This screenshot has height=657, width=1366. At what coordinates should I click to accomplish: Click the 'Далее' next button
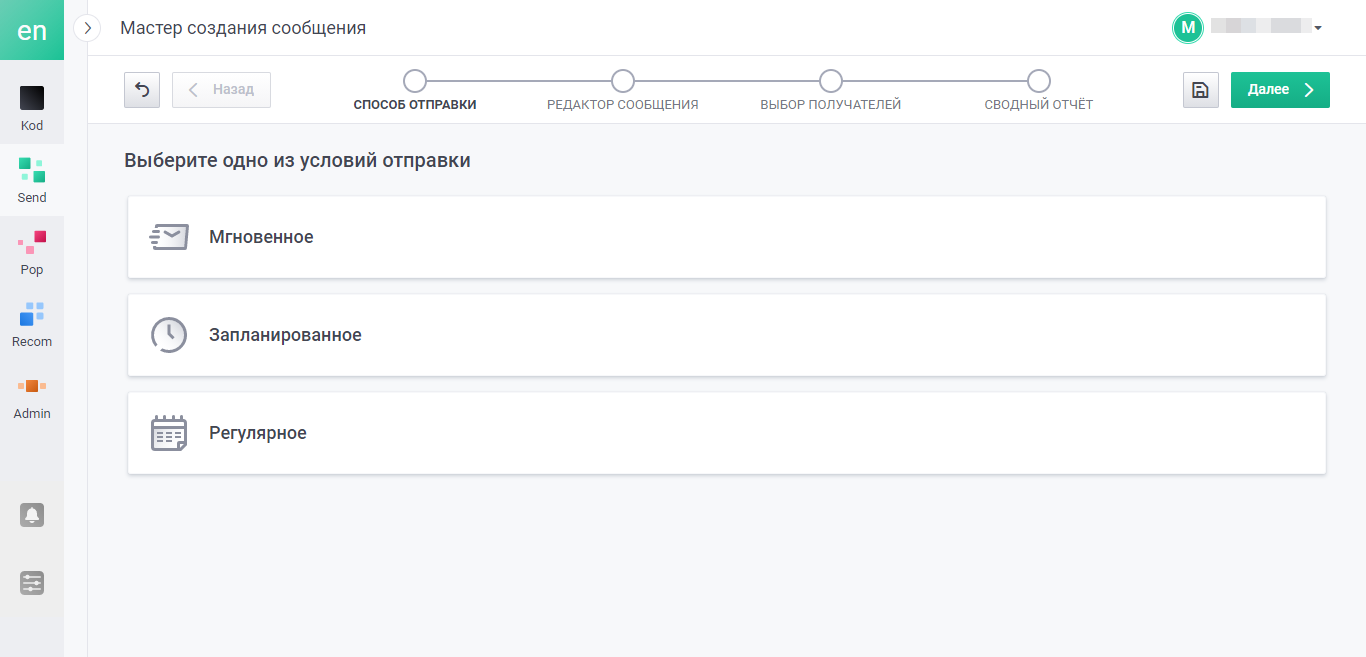[1280, 90]
